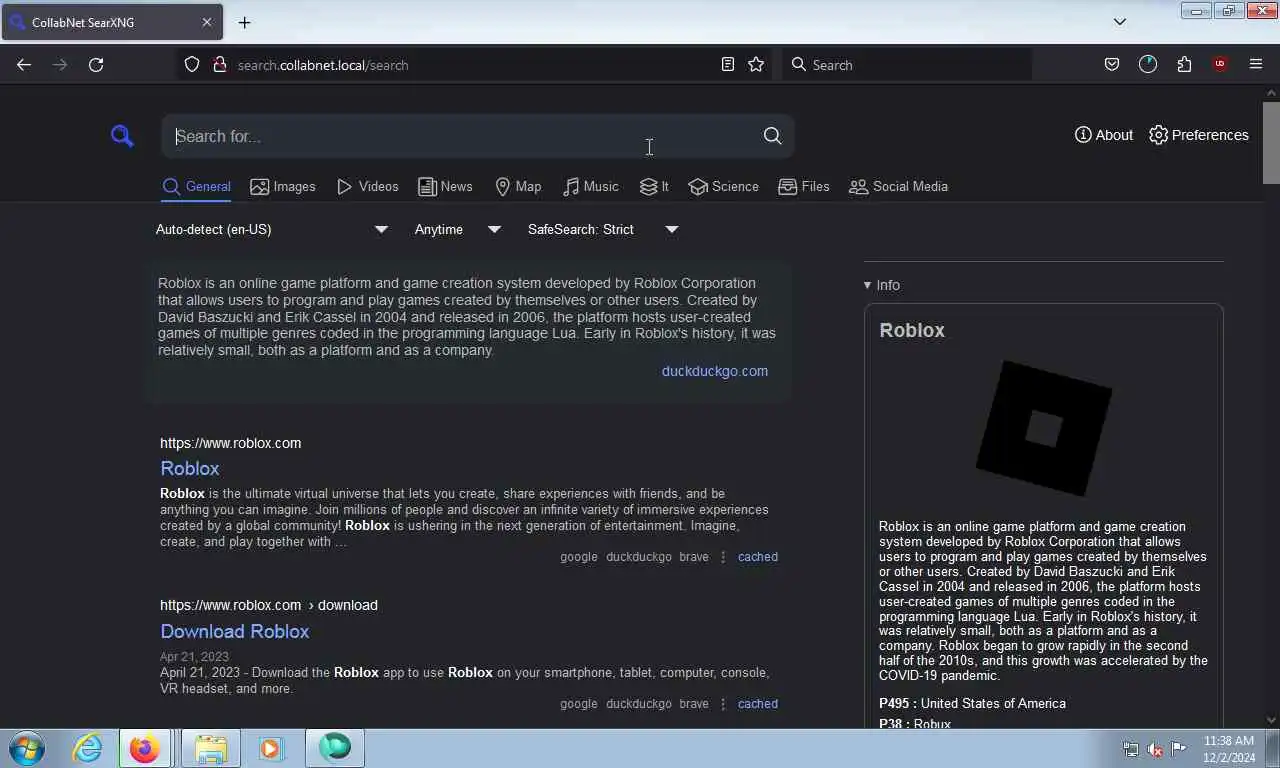Screen dimensions: 1280x768
Task: Open more options for Download Roblox result
Action: [723, 704]
